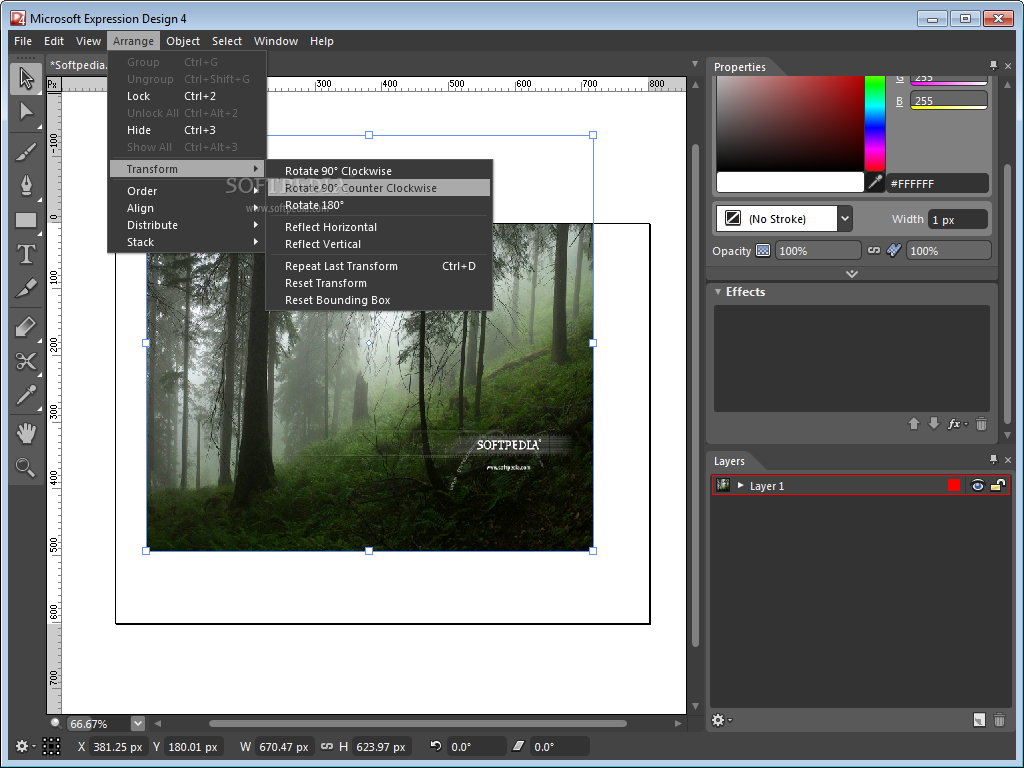The image size is (1024, 768).
Task: Move effect down with down arrow
Action: (934, 424)
